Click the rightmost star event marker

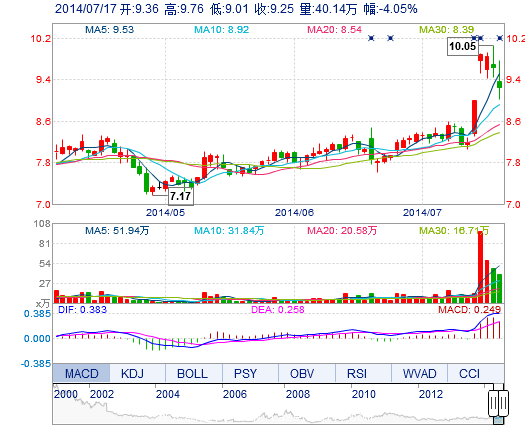(x=500, y=38)
